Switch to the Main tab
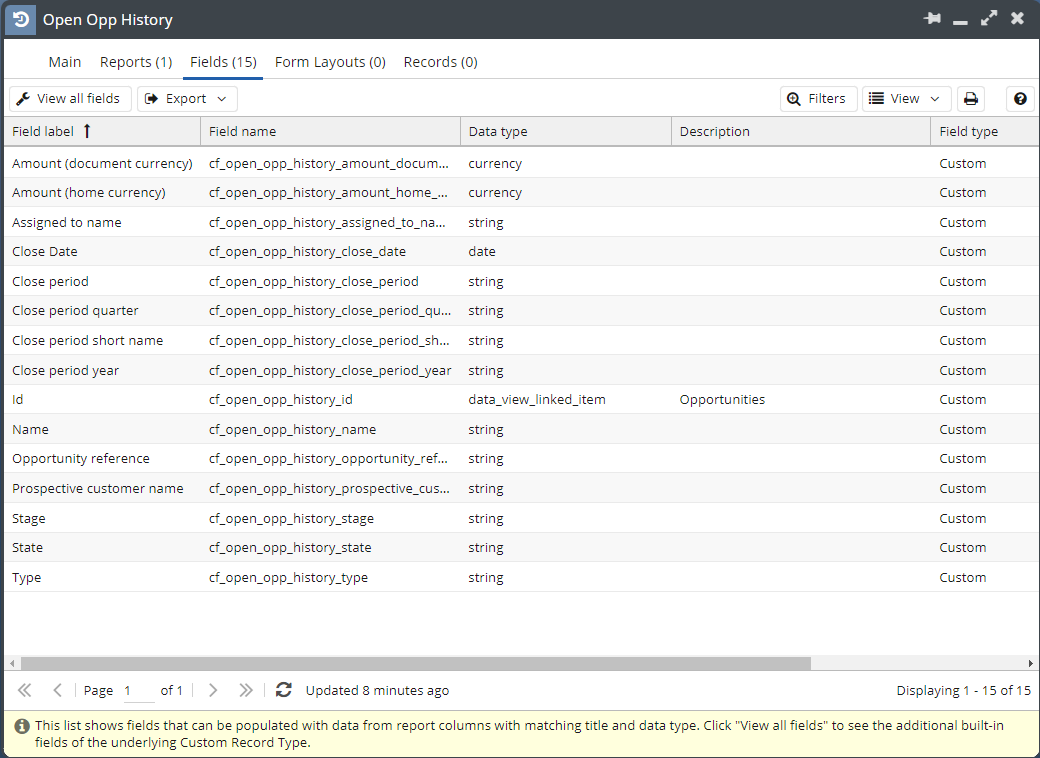Screen dimensions: 1040x758 pyautogui.click(x=65, y=62)
